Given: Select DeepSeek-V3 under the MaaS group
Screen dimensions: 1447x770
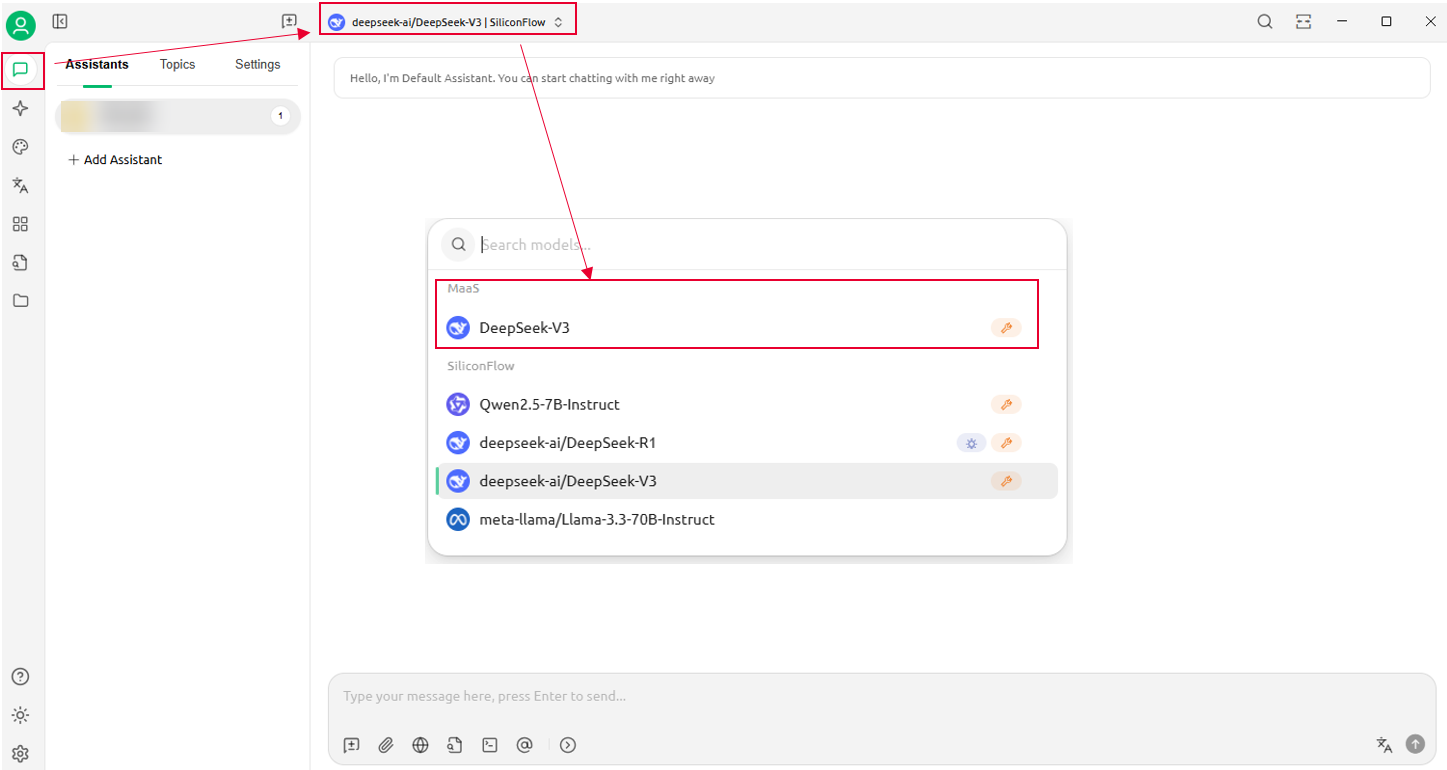Looking at the screenshot, I should (x=747, y=328).
